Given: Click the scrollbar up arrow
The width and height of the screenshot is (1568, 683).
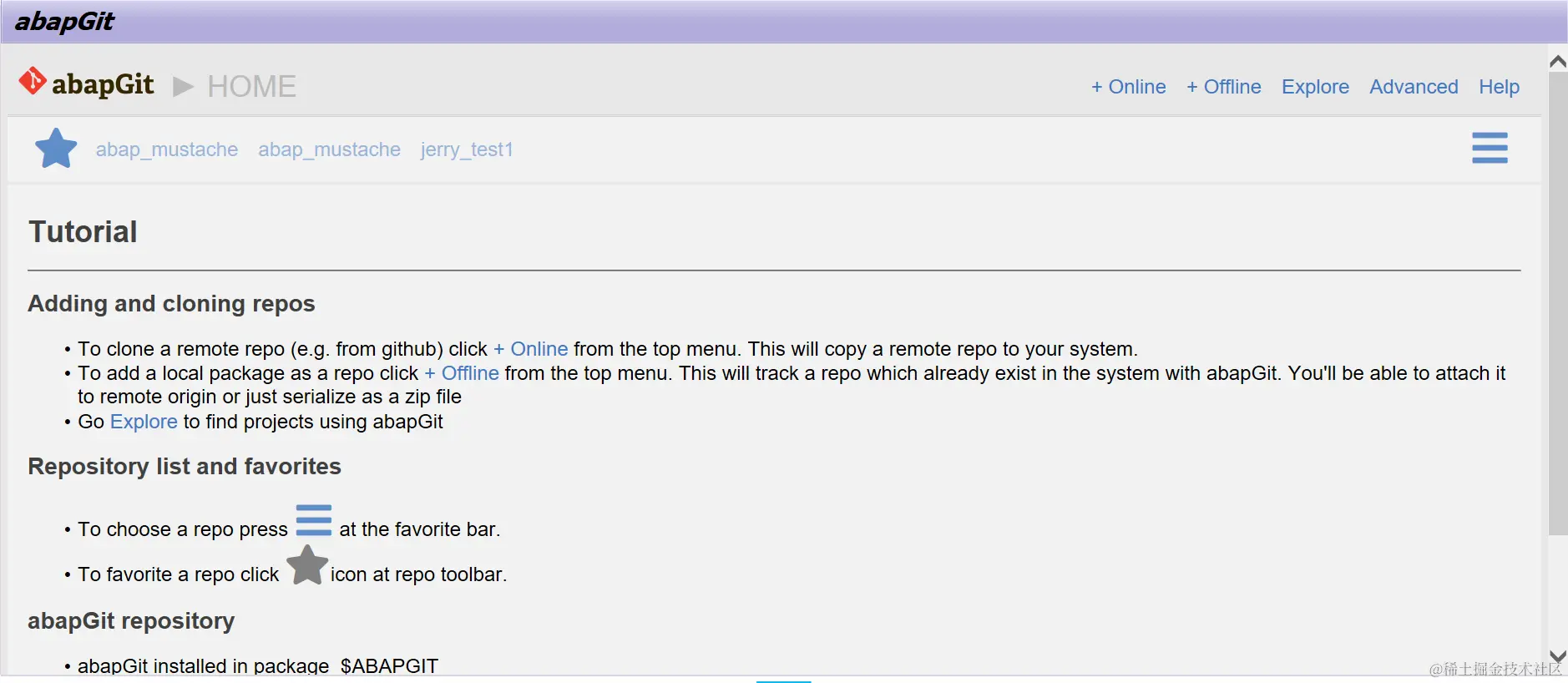Looking at the screenshot, I should (1557, 62).
